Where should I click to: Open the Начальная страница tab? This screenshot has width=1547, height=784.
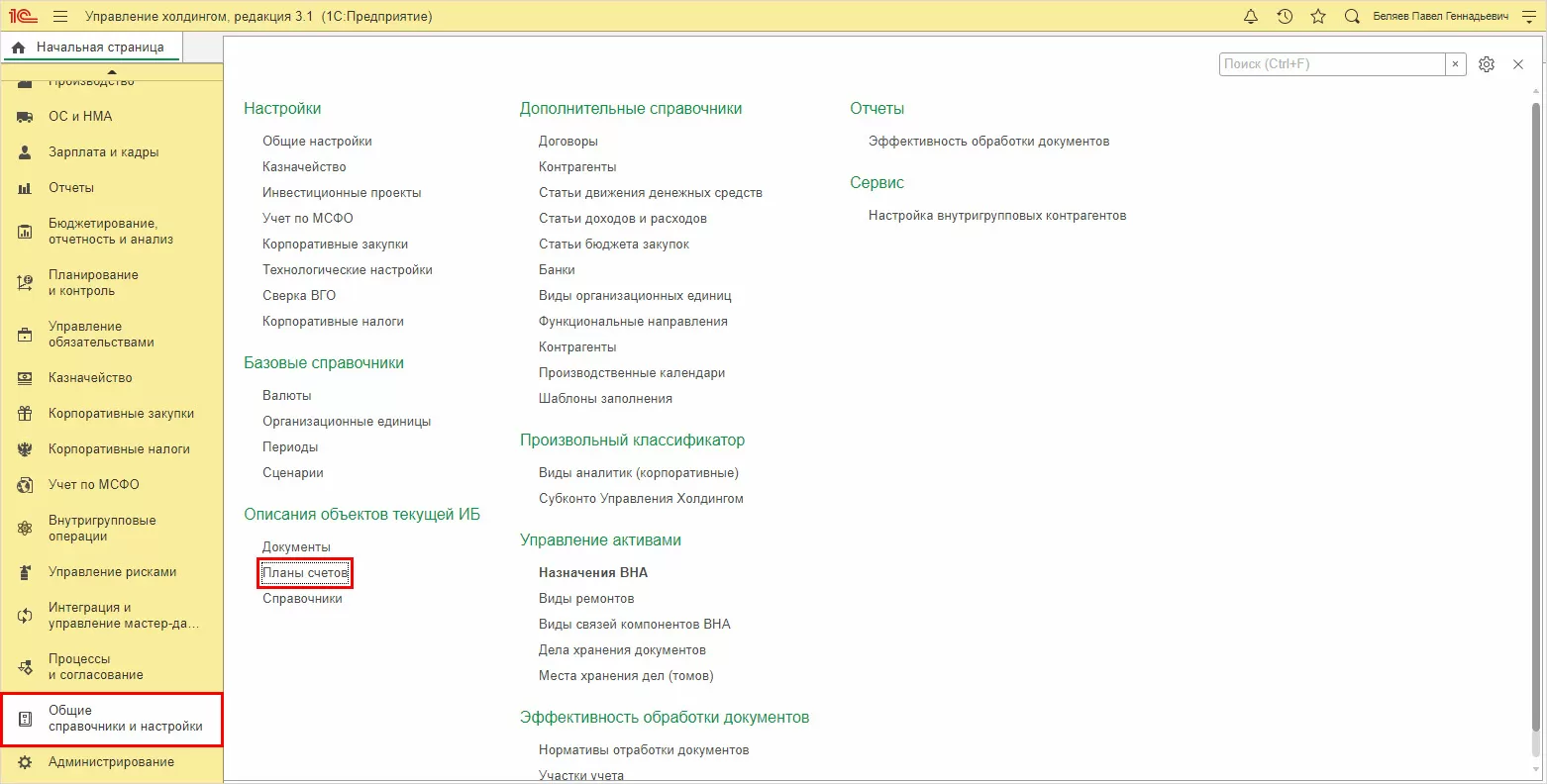(90, 48)
